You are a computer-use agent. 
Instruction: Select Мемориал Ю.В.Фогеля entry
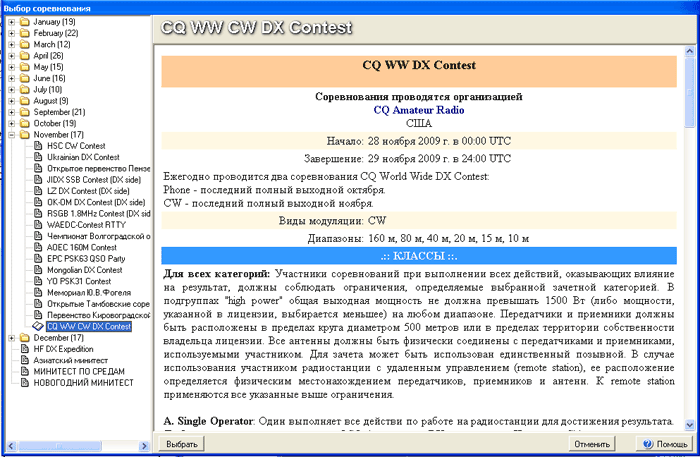[89, 293]
